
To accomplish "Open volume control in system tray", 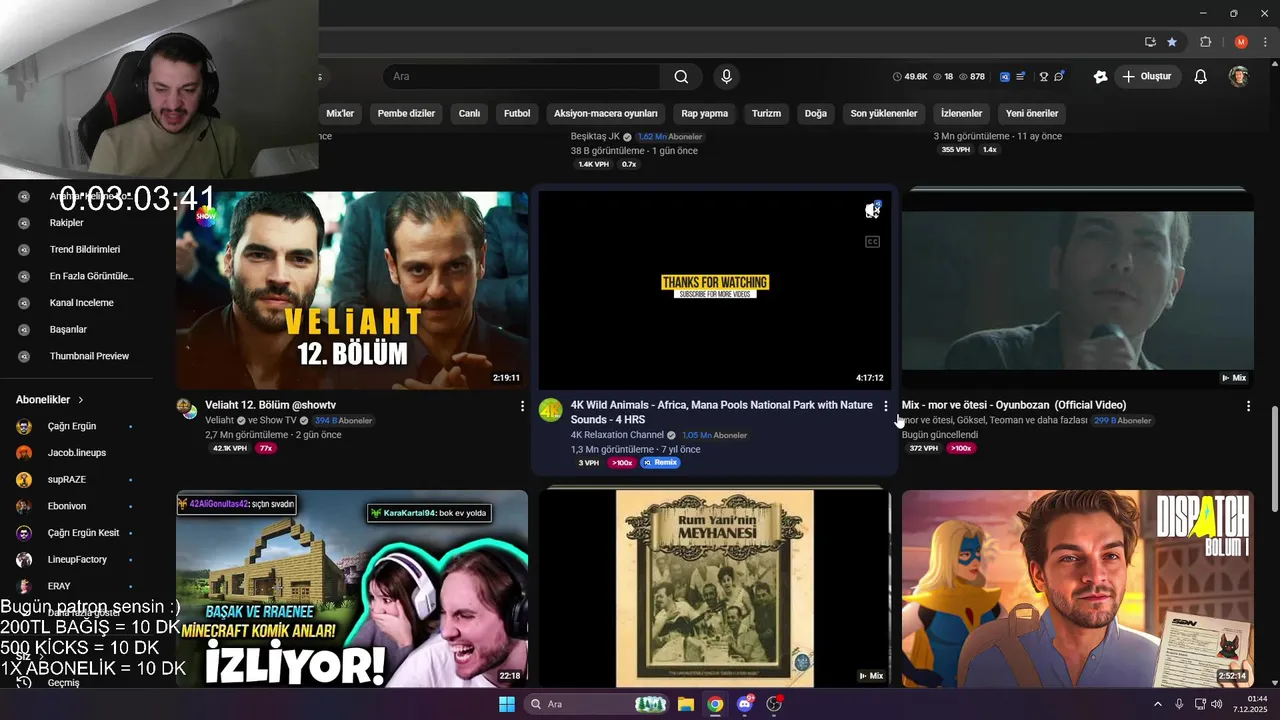I will coord(1217,704).
